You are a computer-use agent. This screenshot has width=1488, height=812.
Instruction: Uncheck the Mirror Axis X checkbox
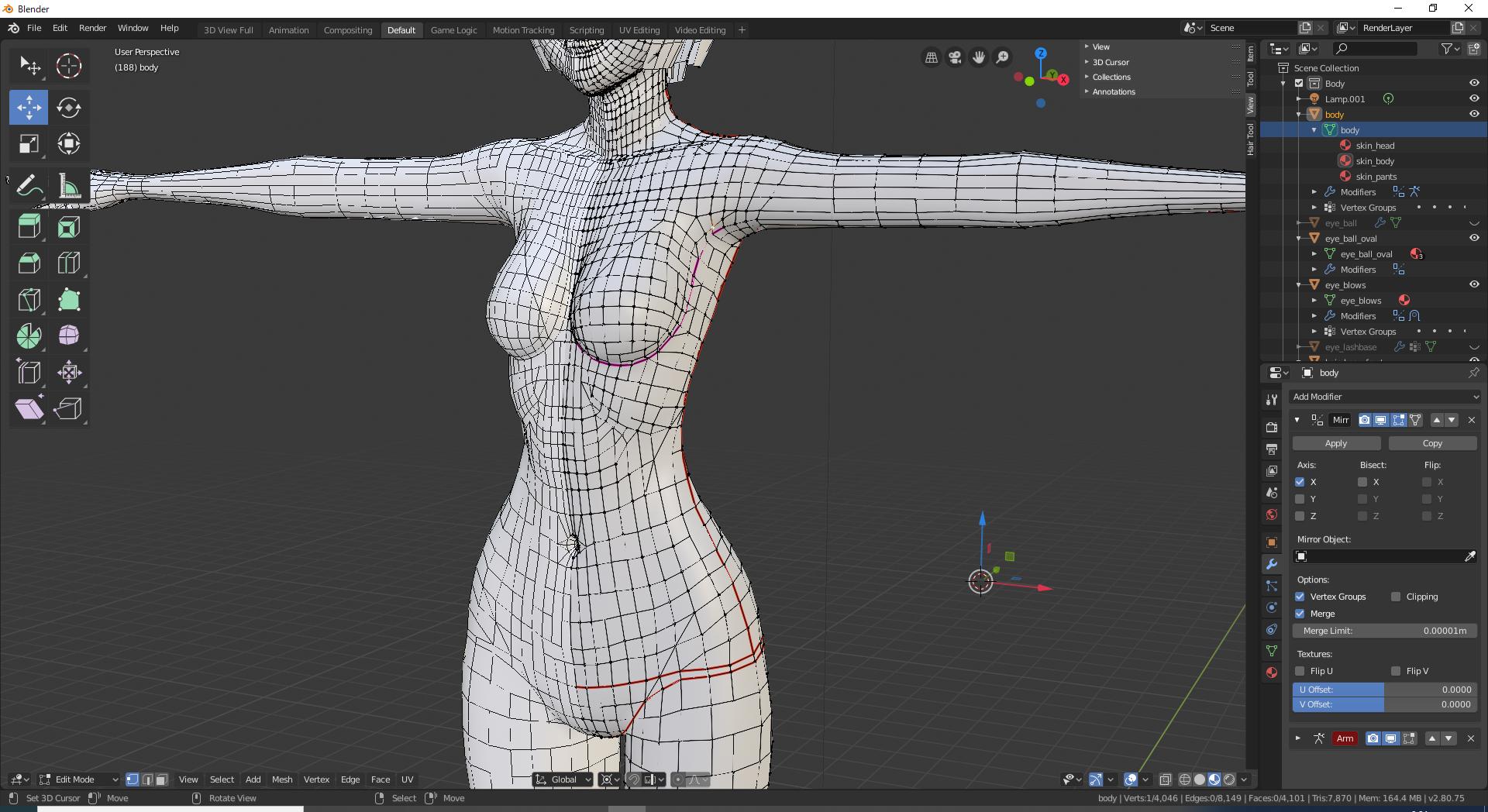coord(1300,482)
